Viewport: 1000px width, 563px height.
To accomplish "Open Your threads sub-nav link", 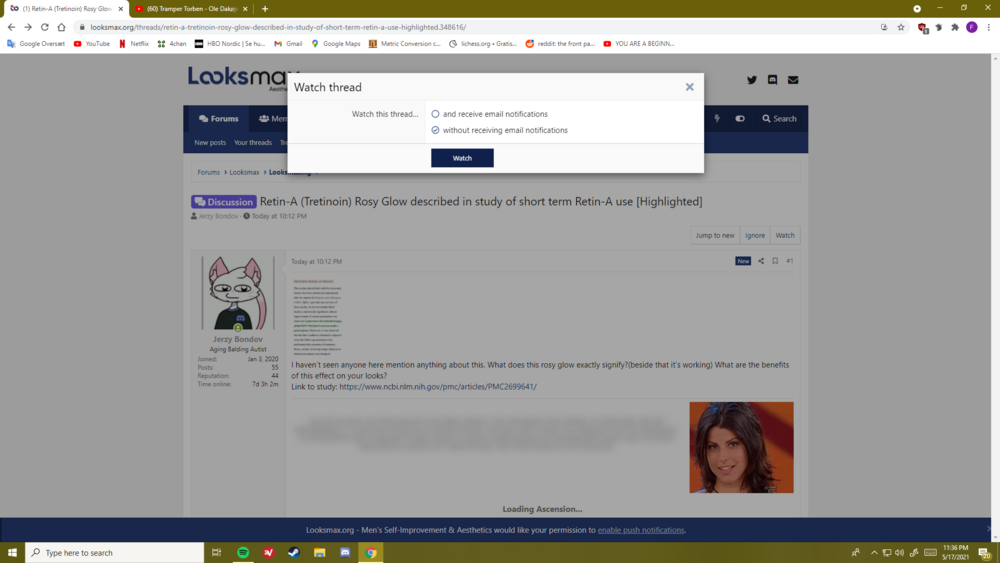I will (253, 143).
